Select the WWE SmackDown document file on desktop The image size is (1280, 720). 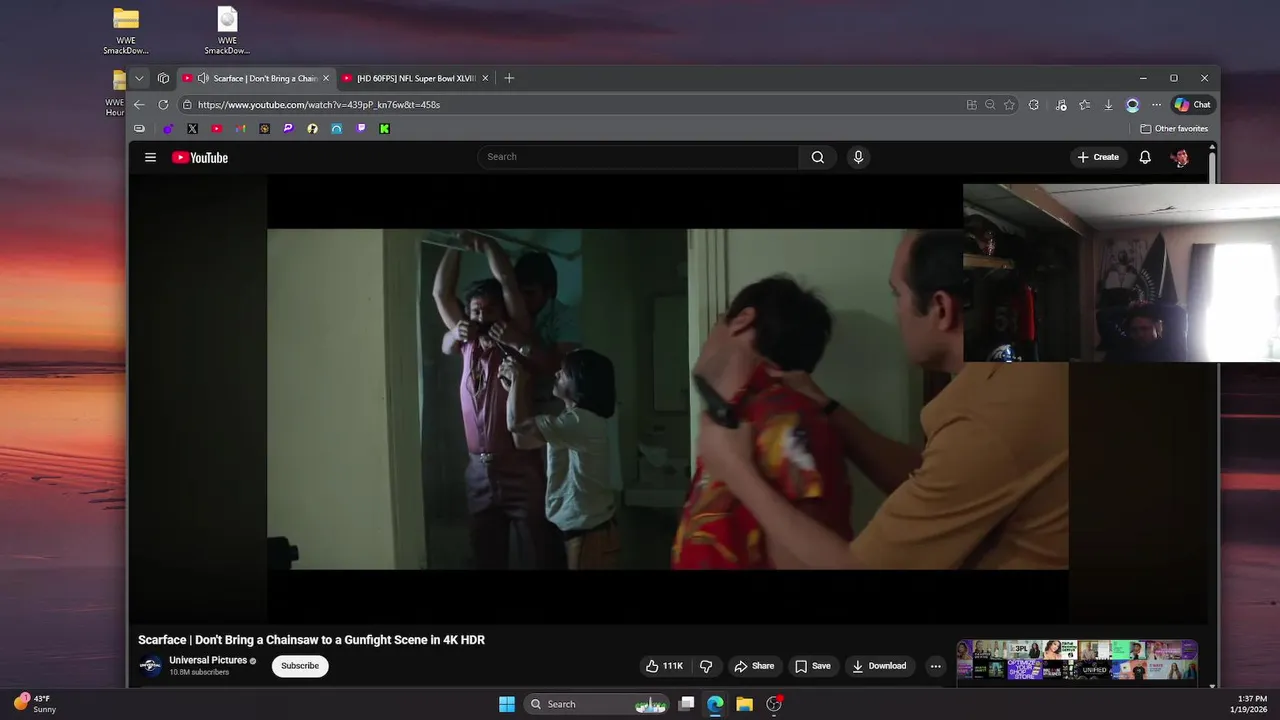click(227, 31)
